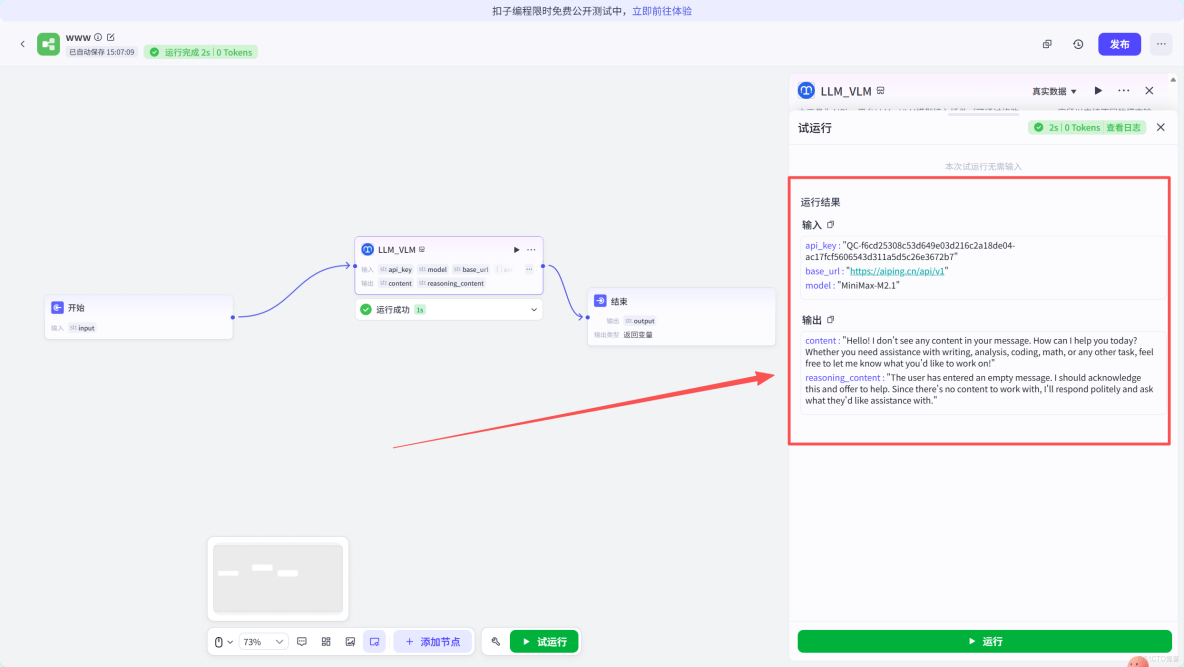Click the green Test Run toolbar button
The width and height of the screenshot is (1184, 667).
coord(544,641)
